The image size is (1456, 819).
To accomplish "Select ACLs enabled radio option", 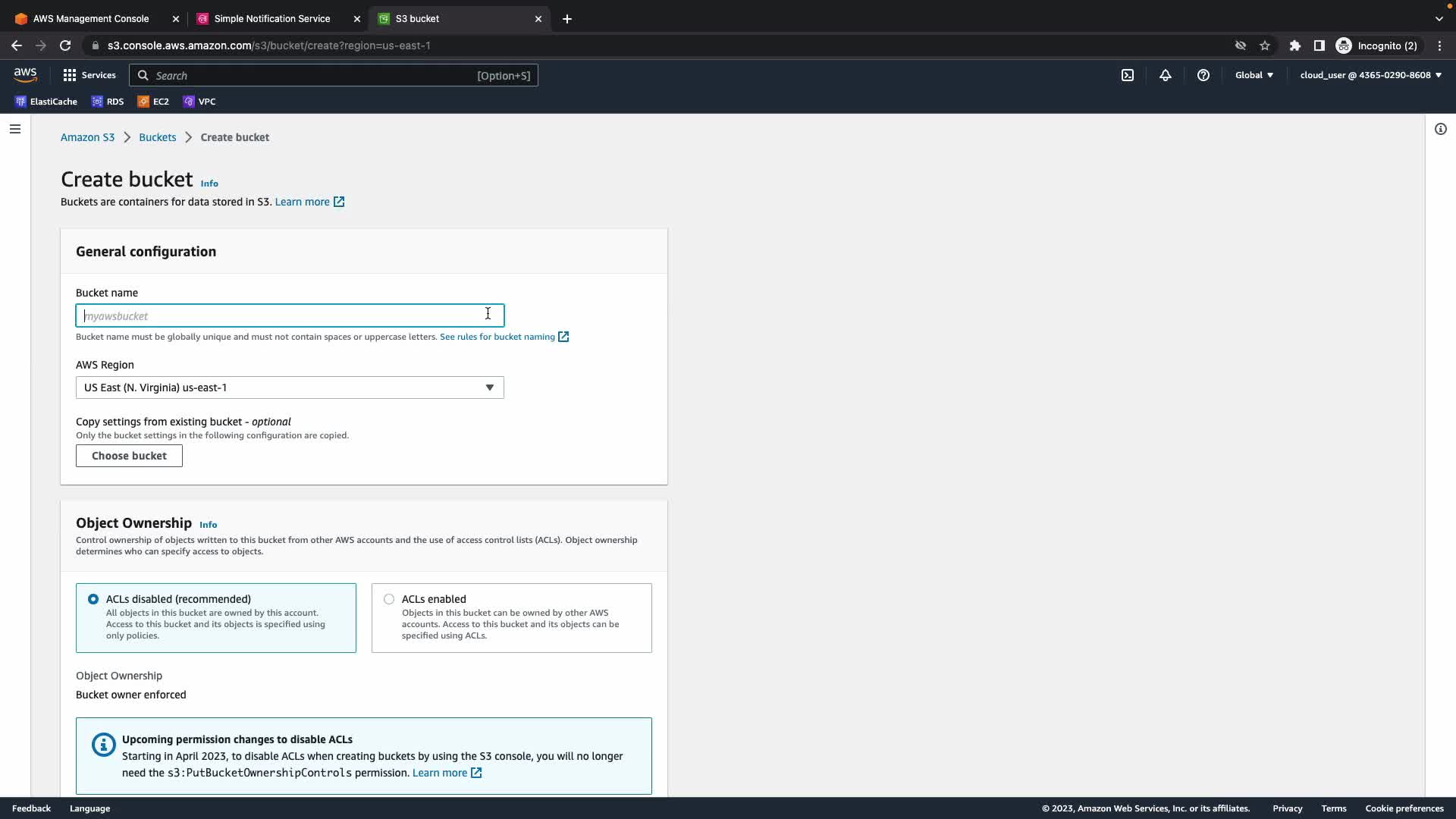I will (x=389, y=599).
